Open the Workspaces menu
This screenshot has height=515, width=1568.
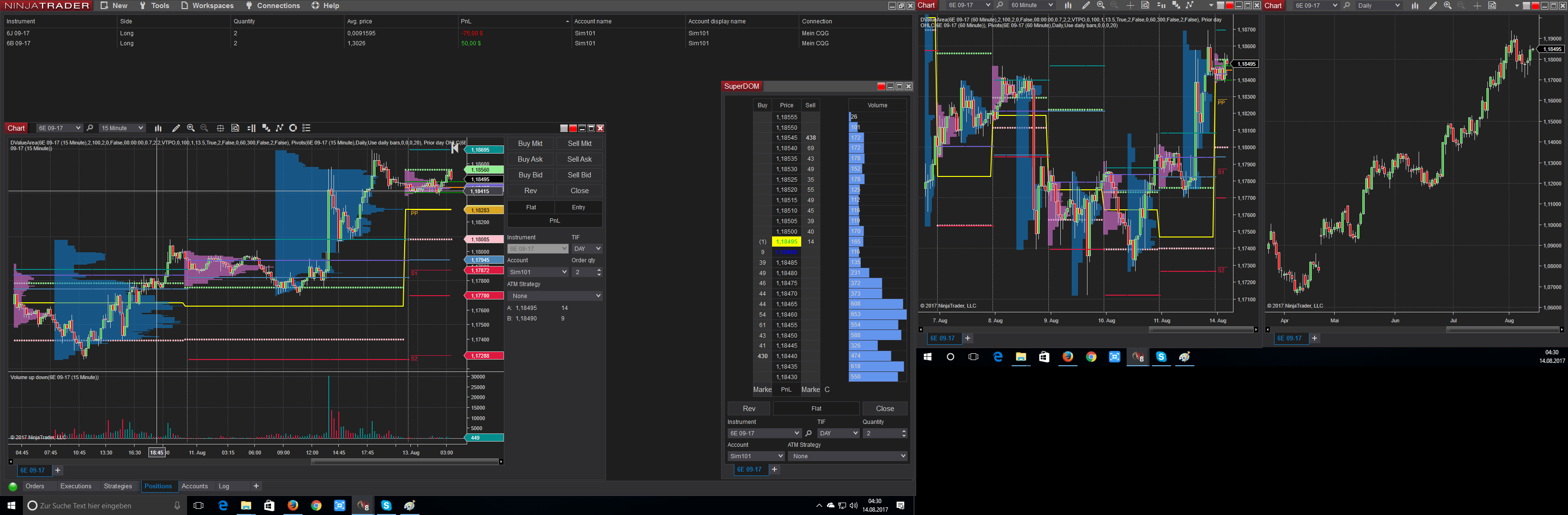pos(208,5)
